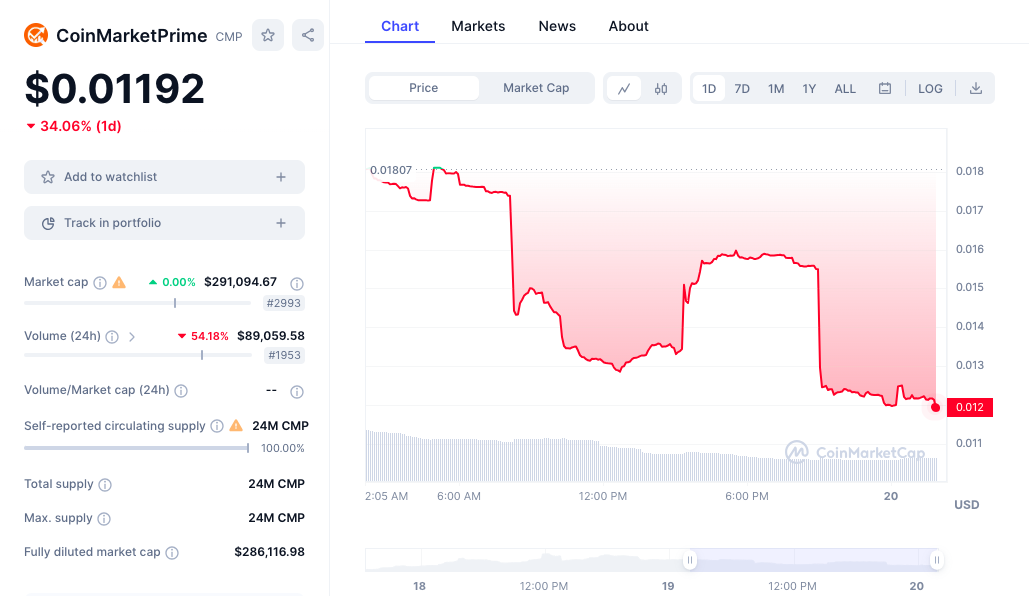
Task: Click the mini timeline range navigator handle
Action: 690,560
